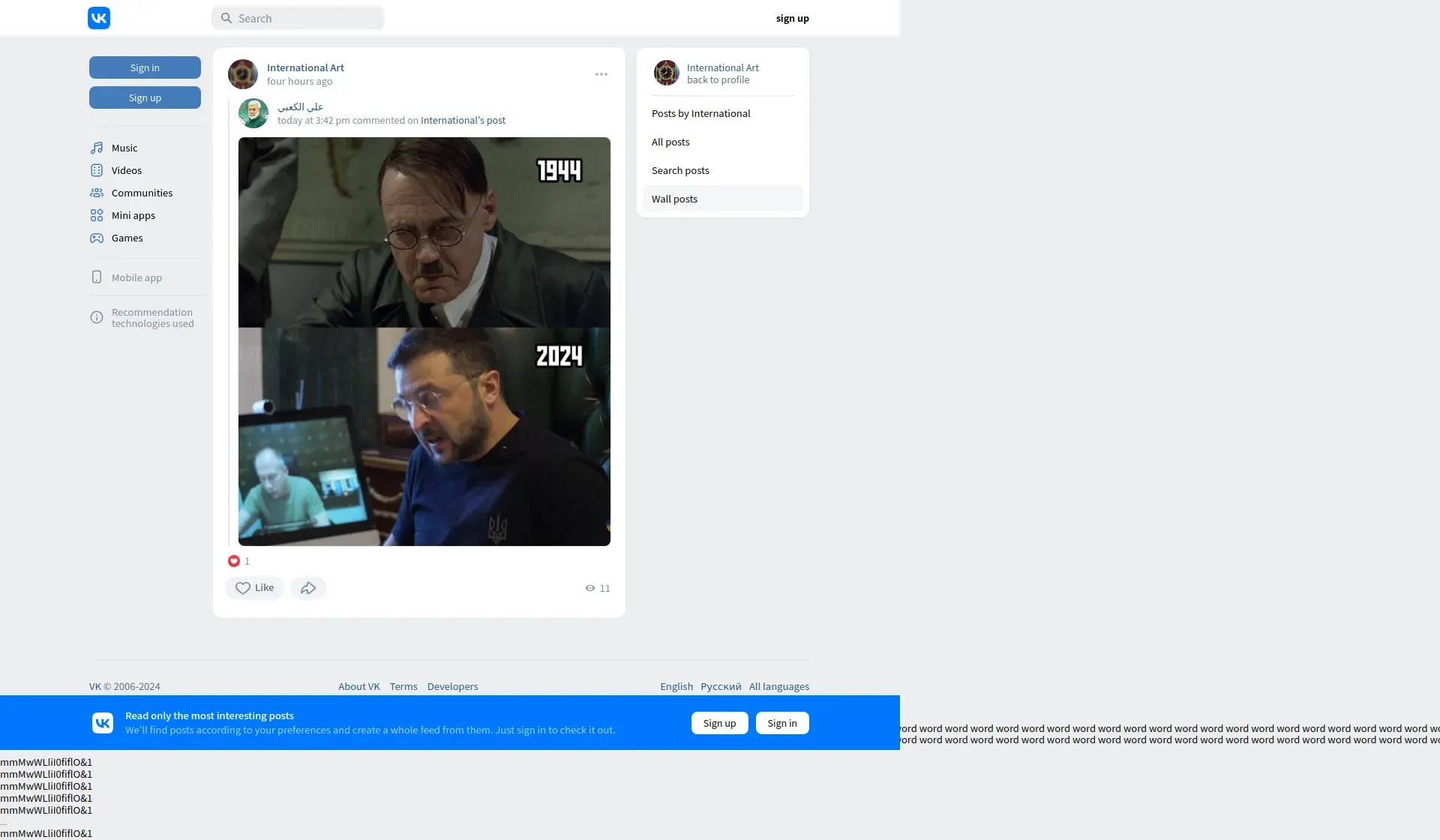Click International Art back to profile link
The height and width of the screenshot is (840, 1440).
pyautogui.click(x=723, y=73)
